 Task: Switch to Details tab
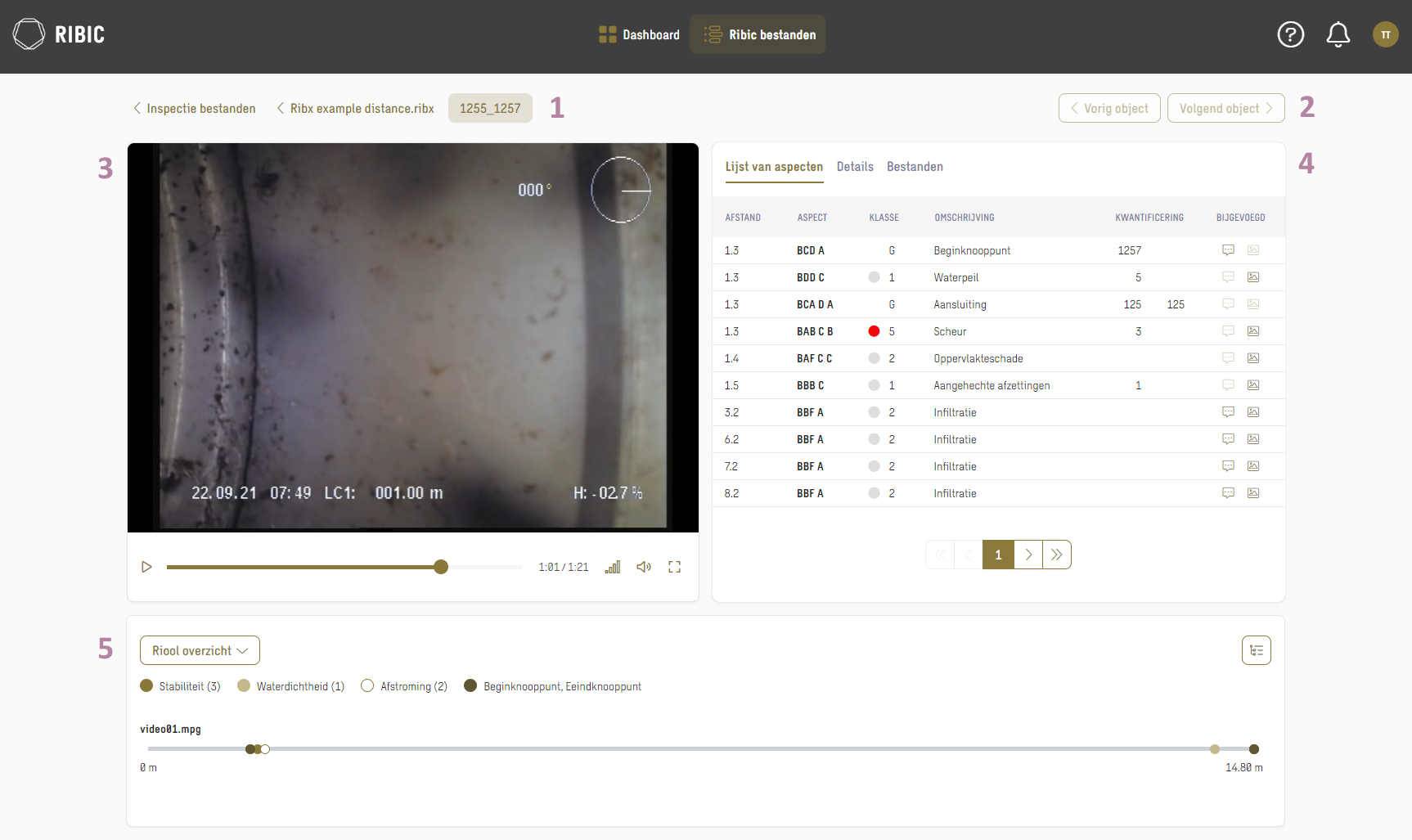point(855,167)
